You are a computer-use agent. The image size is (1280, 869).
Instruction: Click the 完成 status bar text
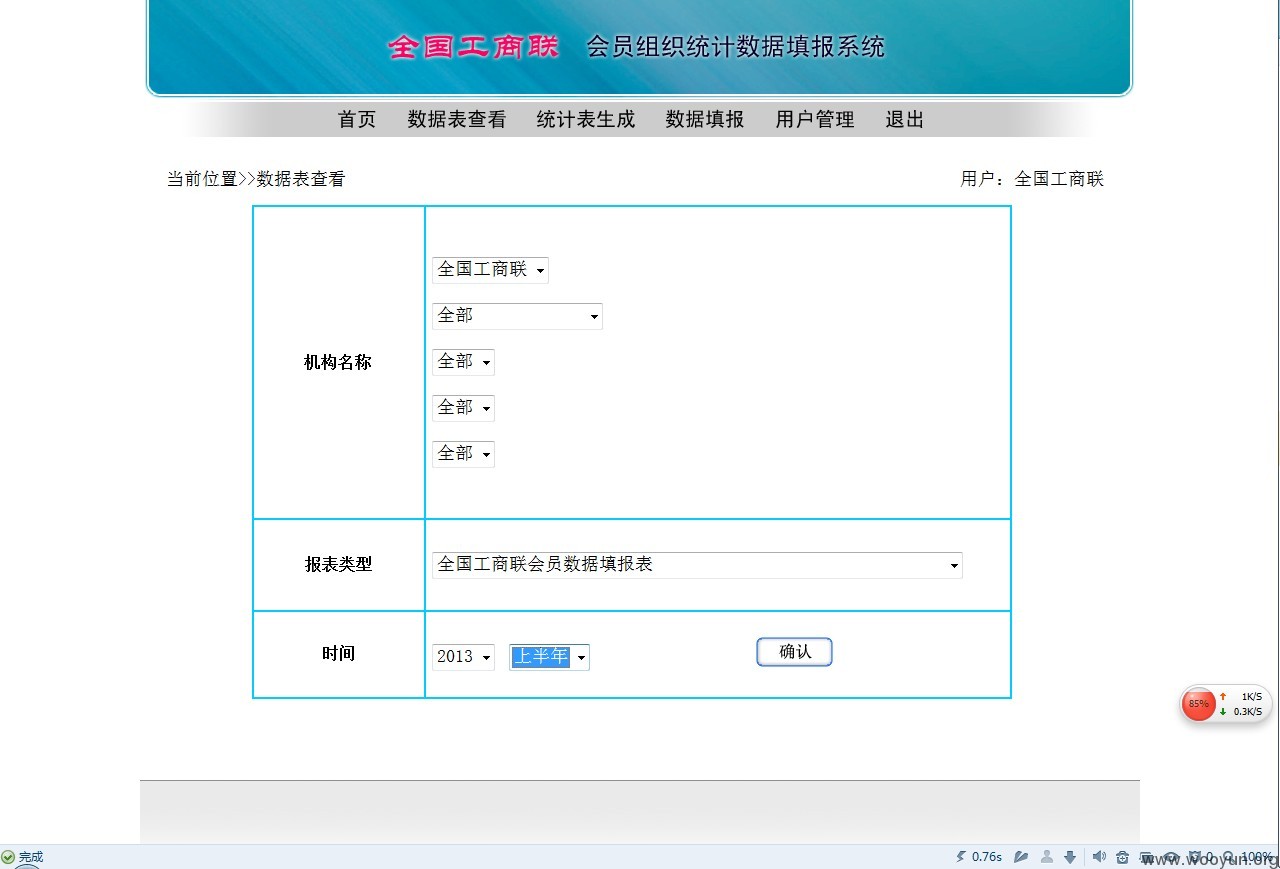click(x=31, y=857)
